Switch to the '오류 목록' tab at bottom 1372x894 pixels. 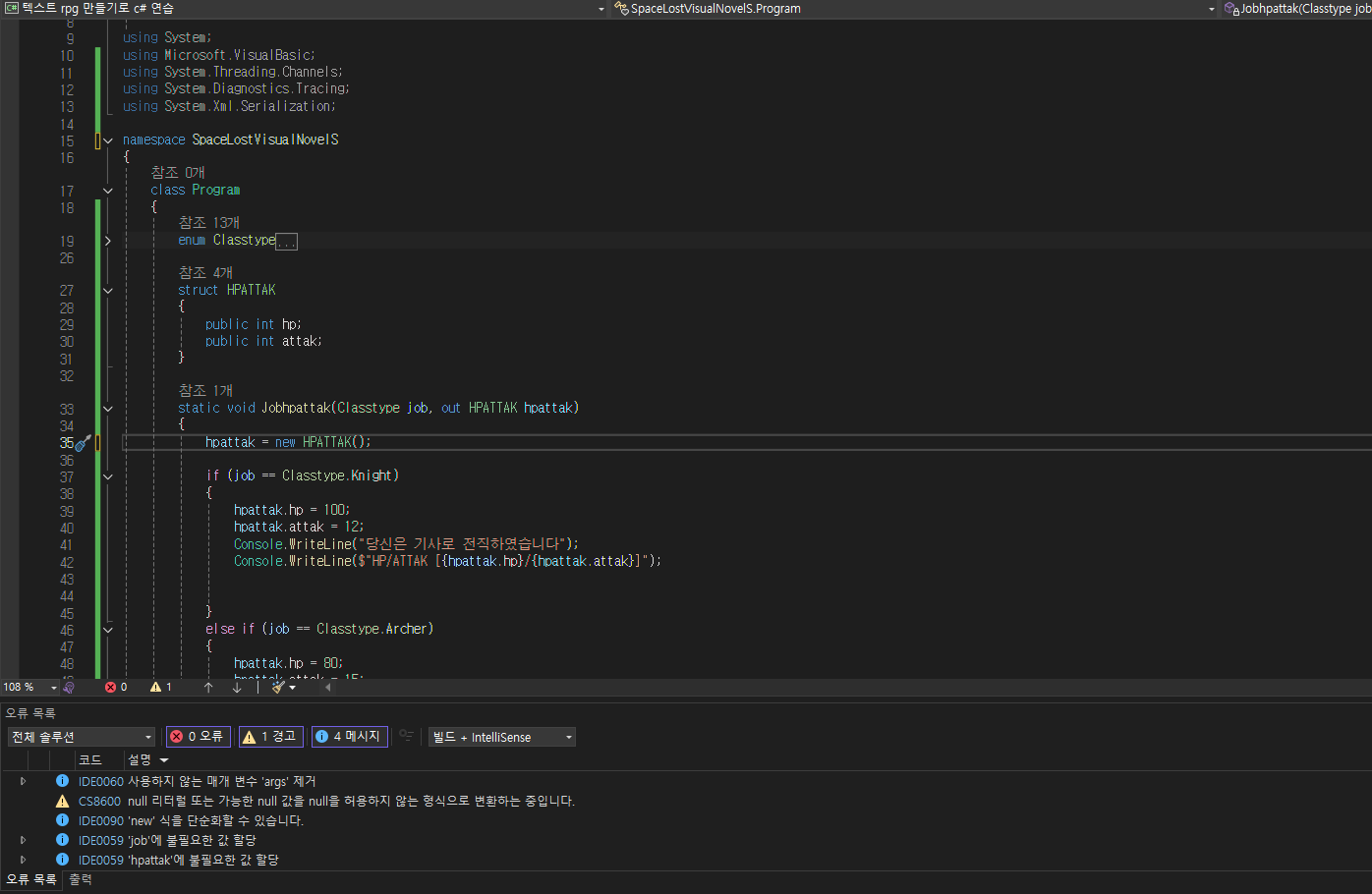coord(31,880)
